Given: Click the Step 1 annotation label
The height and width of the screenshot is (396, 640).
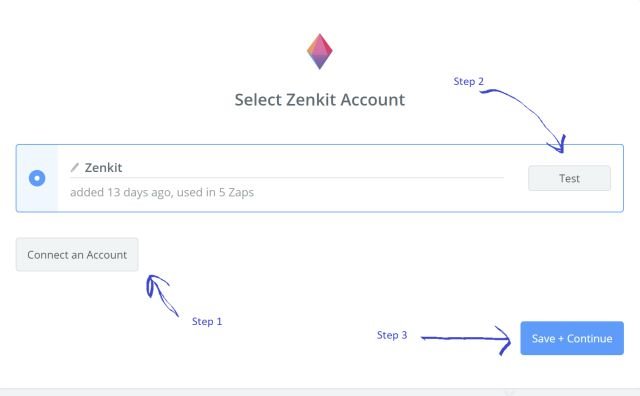Looking at the screenshot, I should point(207,321).
